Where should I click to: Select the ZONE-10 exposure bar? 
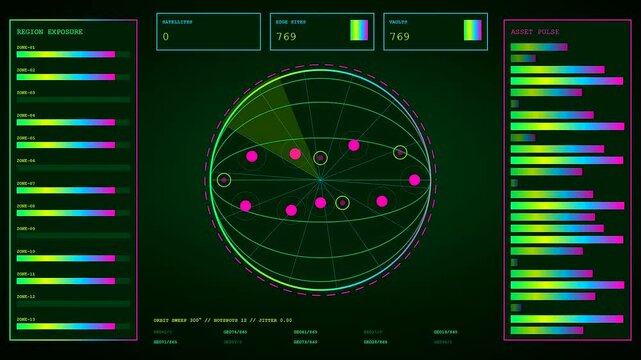tap(73, 258)
